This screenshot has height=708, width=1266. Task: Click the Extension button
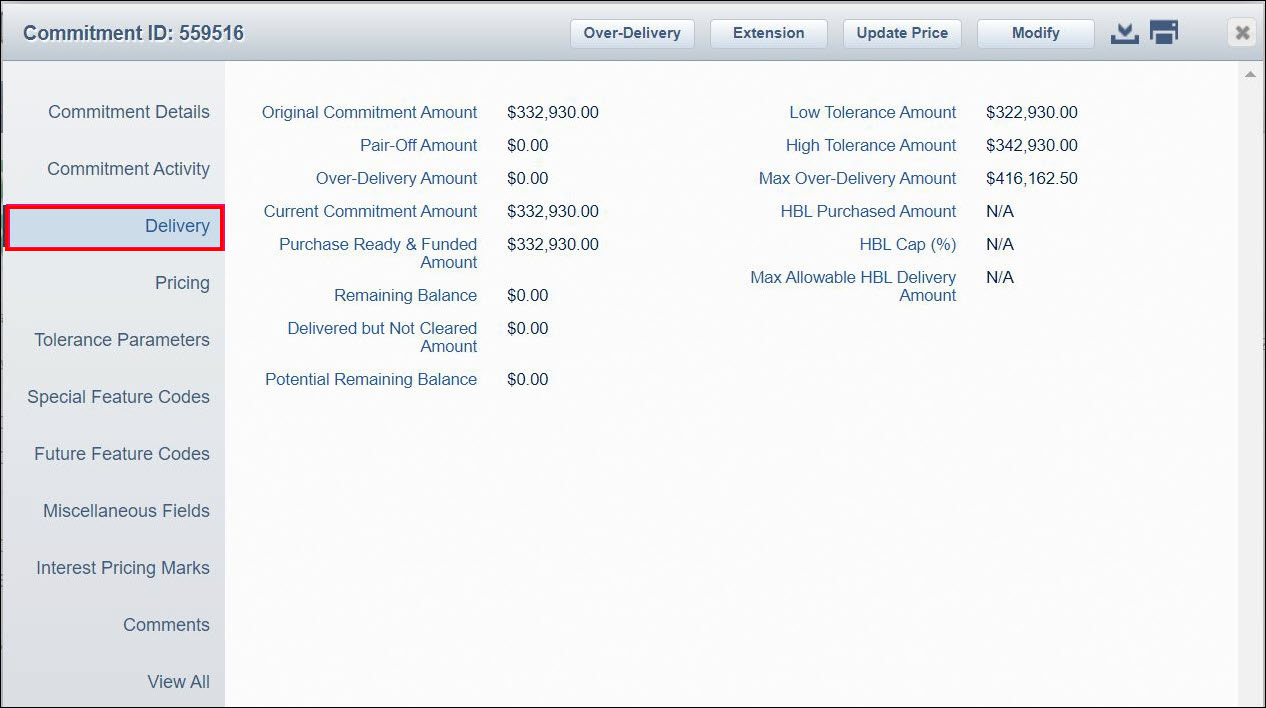point(768,33)
